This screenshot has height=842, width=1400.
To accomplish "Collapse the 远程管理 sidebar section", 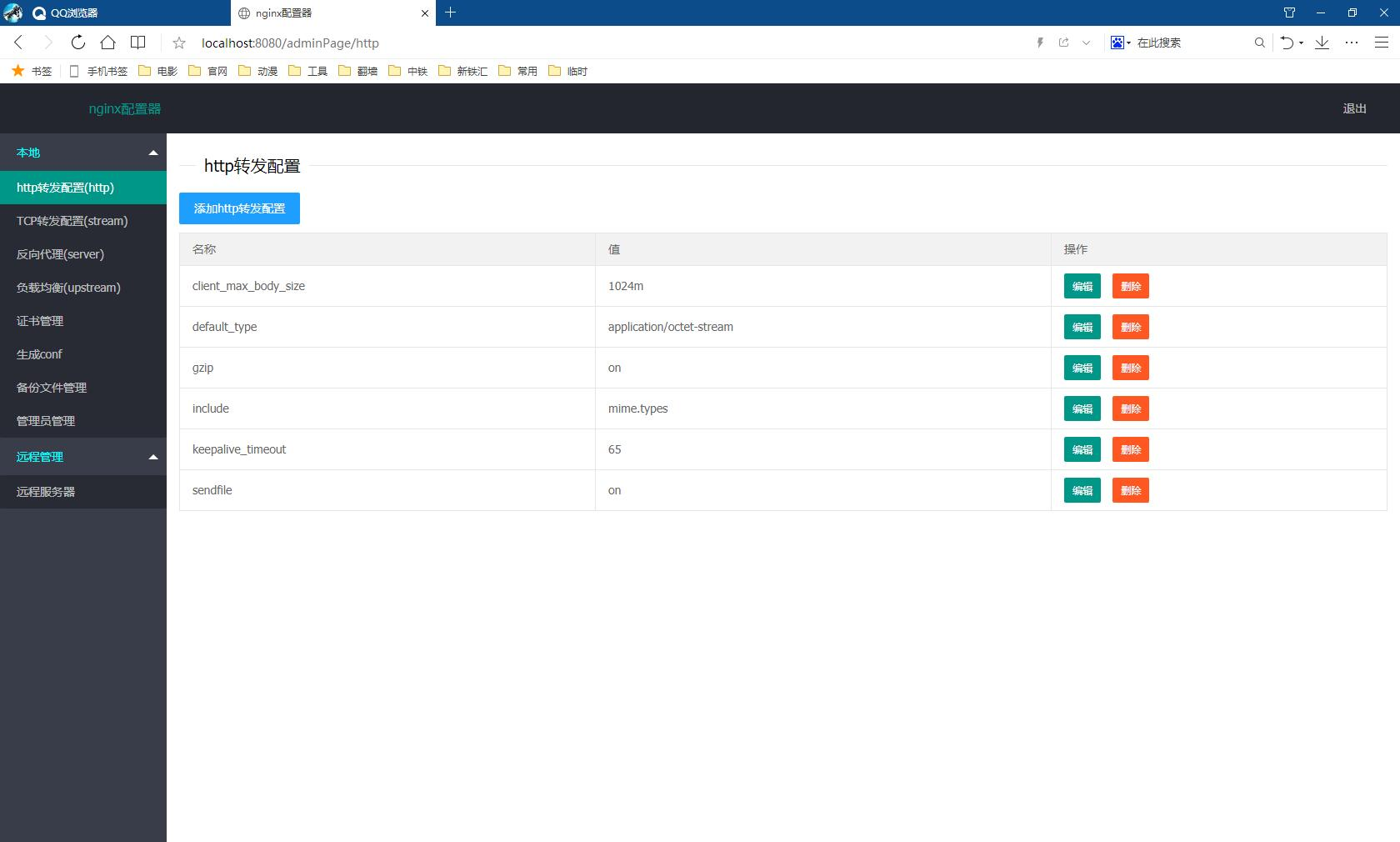I will [x=83, y=457].
